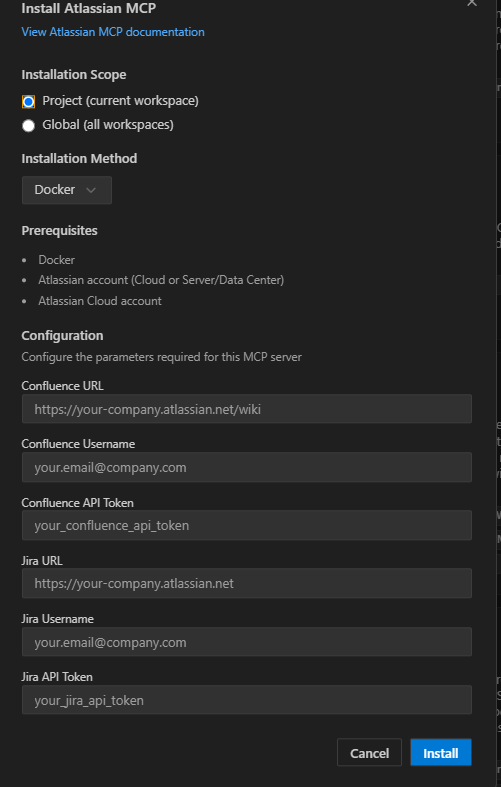Open the Docker installation method dropdown
The width and height of the screenshot is (501, 787).
(67, 190)
